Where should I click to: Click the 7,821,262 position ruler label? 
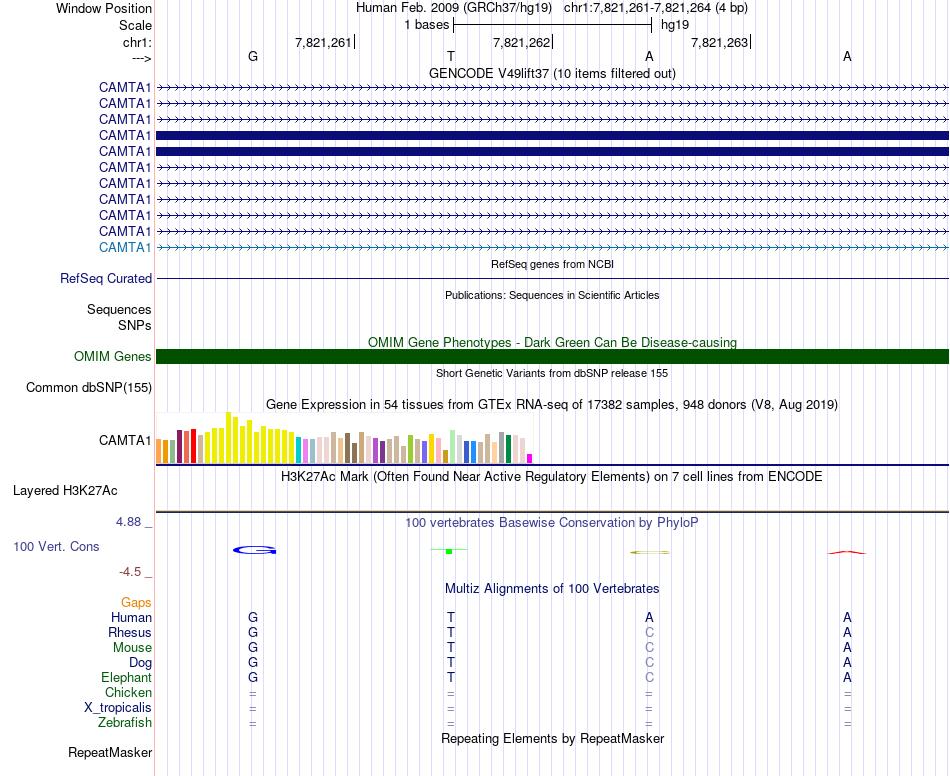521,43
